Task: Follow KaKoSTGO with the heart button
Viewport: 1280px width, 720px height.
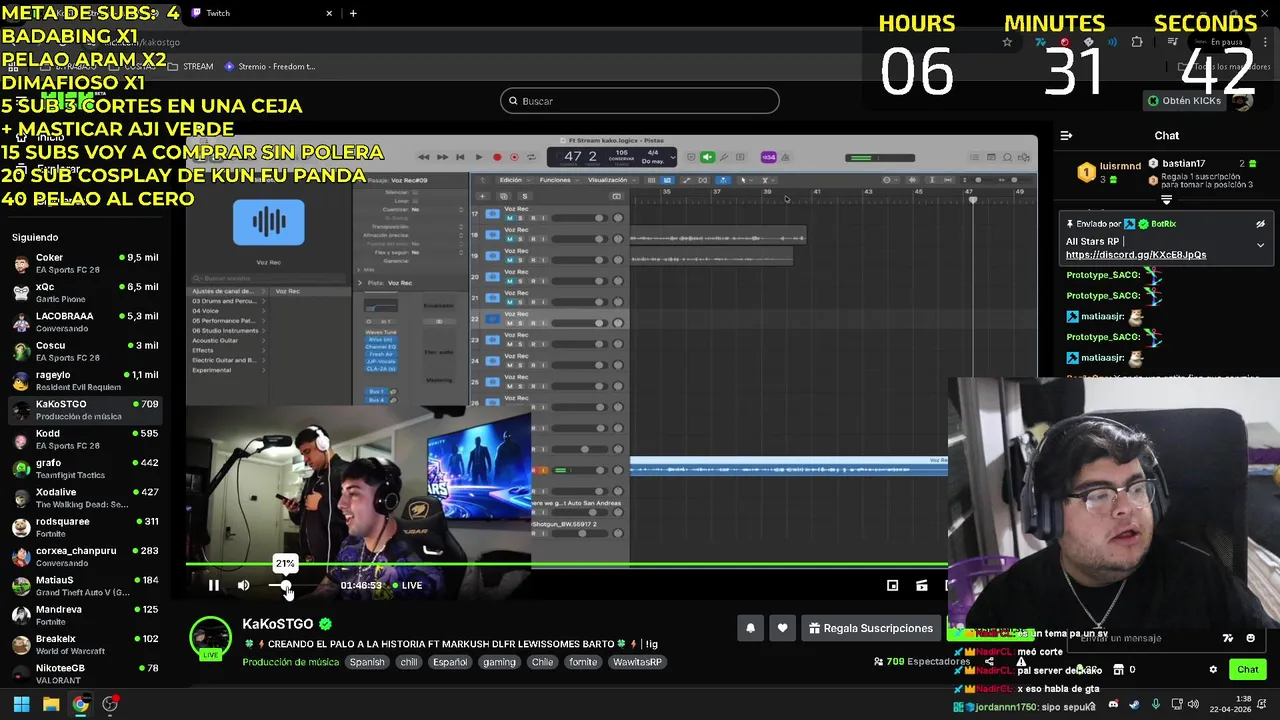Action: 782,628
